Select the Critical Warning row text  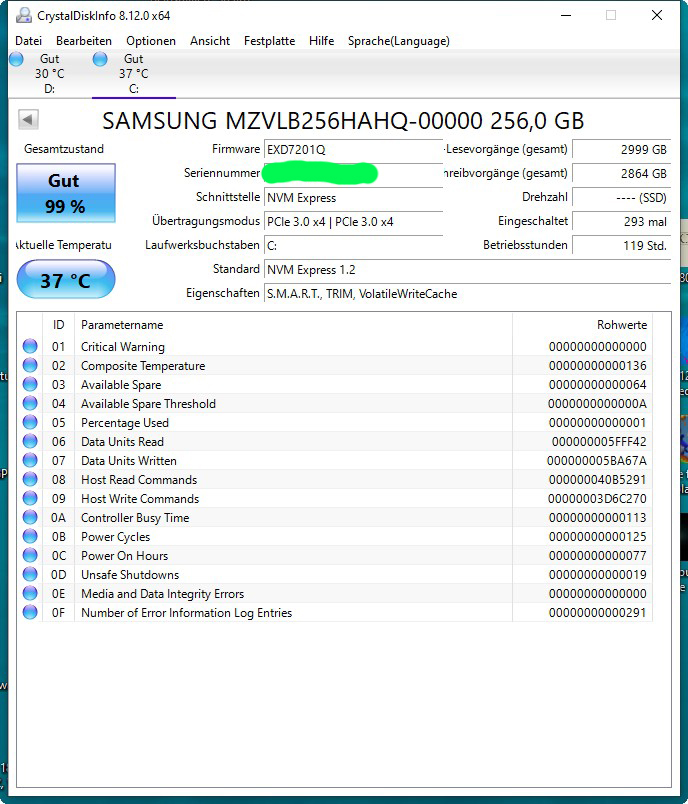click(123, 347)
